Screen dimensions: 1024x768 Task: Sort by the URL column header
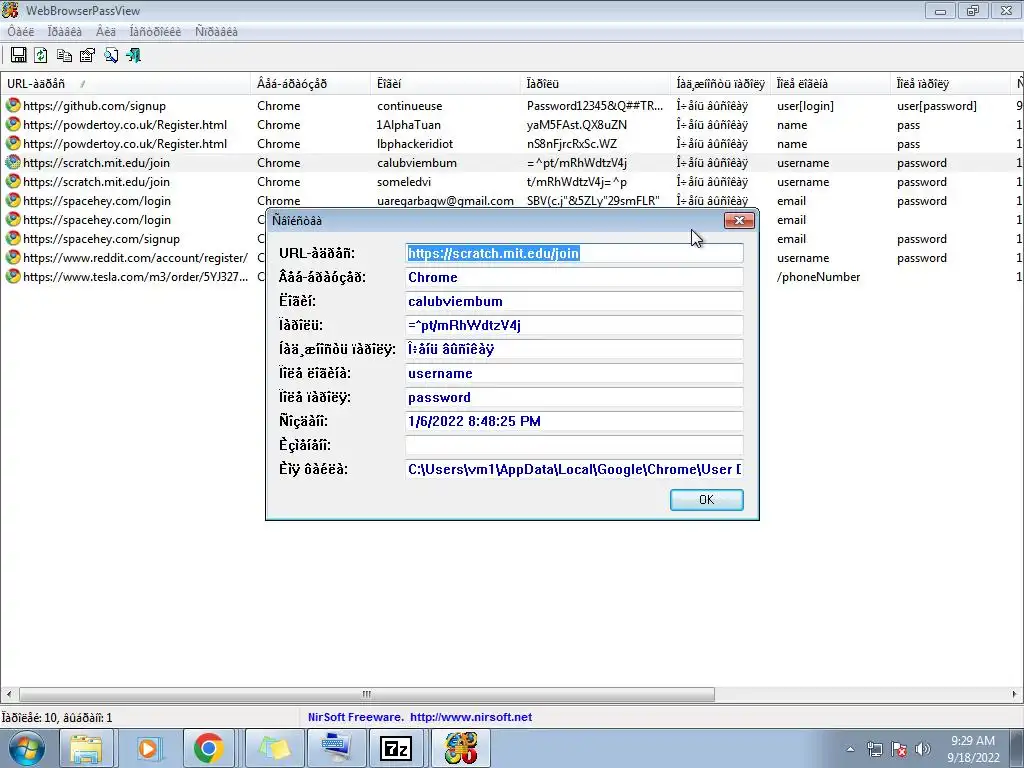(x=125, y=84)
